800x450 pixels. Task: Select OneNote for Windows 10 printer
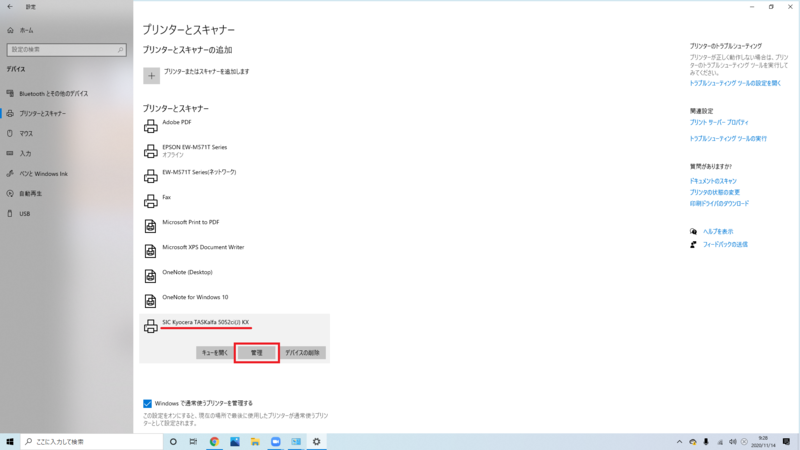(195, 297)
